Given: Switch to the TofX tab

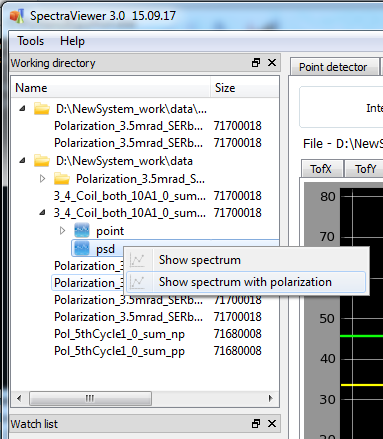Looking at the screenshot, I should point(321,169).
